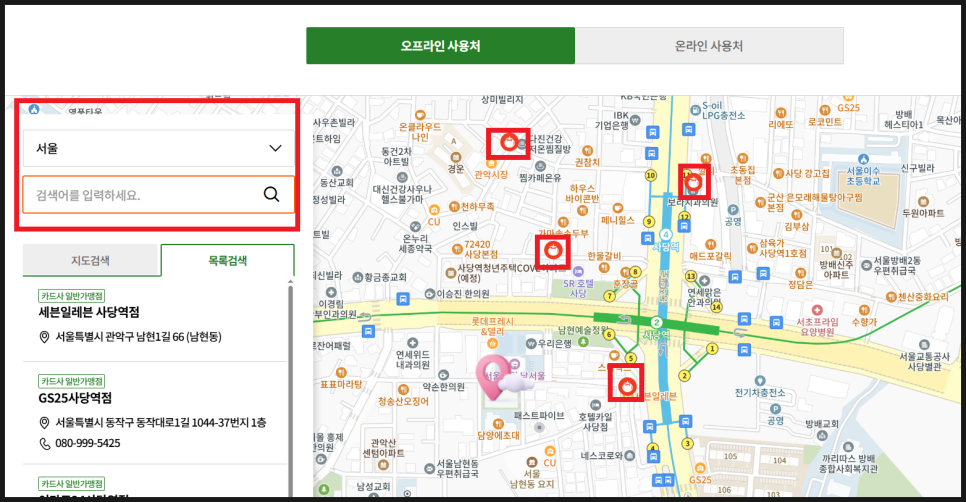Click the 까리따스 방배 종합사회복지관 label

click(848, 463)
